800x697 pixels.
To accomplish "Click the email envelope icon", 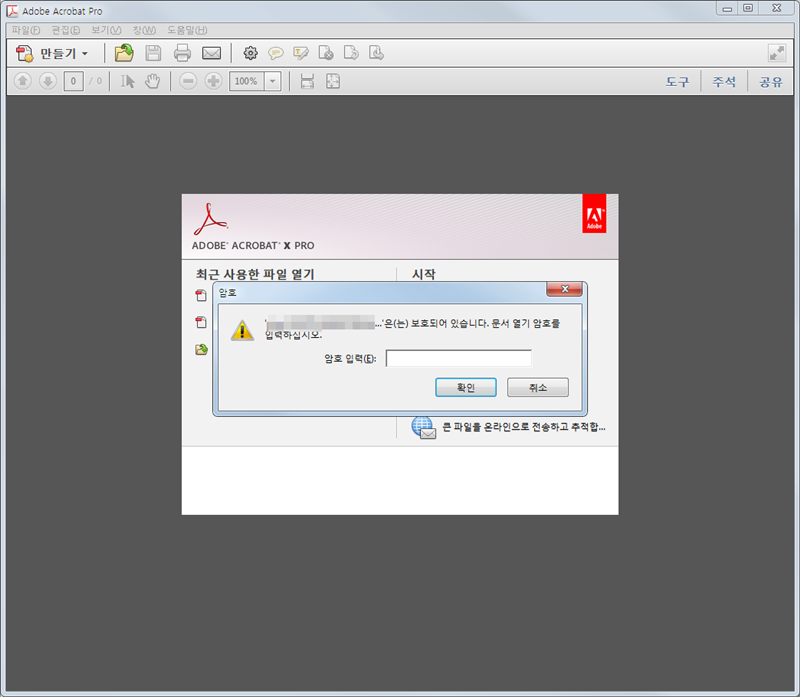I will tap(211, 53).
